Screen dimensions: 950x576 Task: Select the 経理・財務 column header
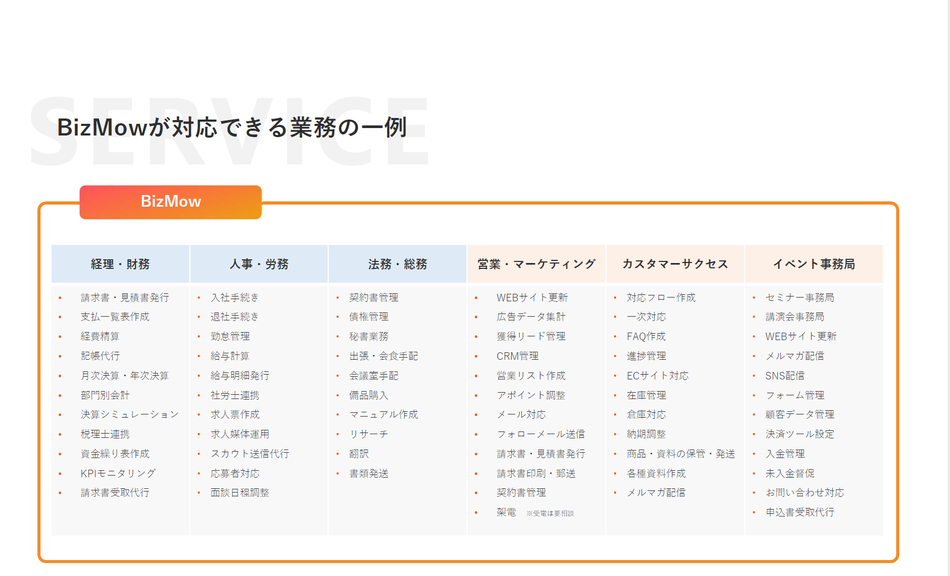click(x=120, y=264)
